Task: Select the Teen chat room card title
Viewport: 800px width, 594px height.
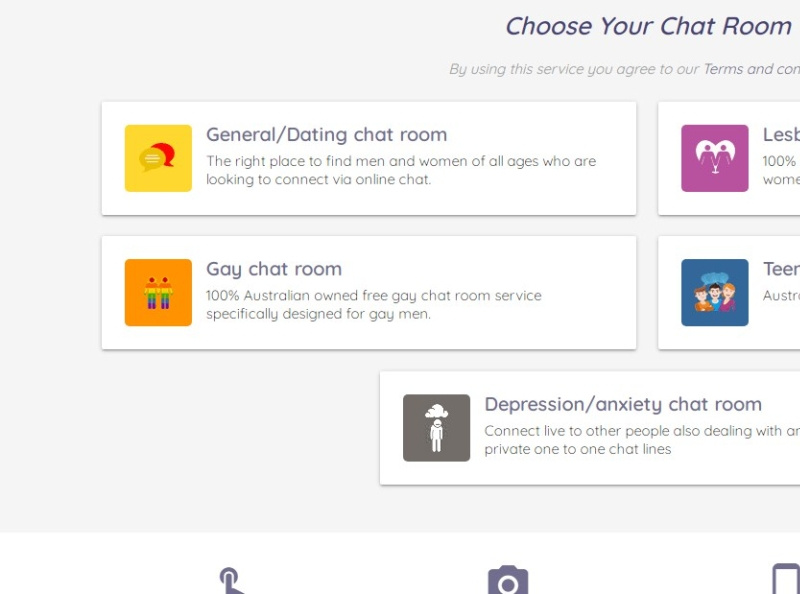Action: (x=781, y=269)
